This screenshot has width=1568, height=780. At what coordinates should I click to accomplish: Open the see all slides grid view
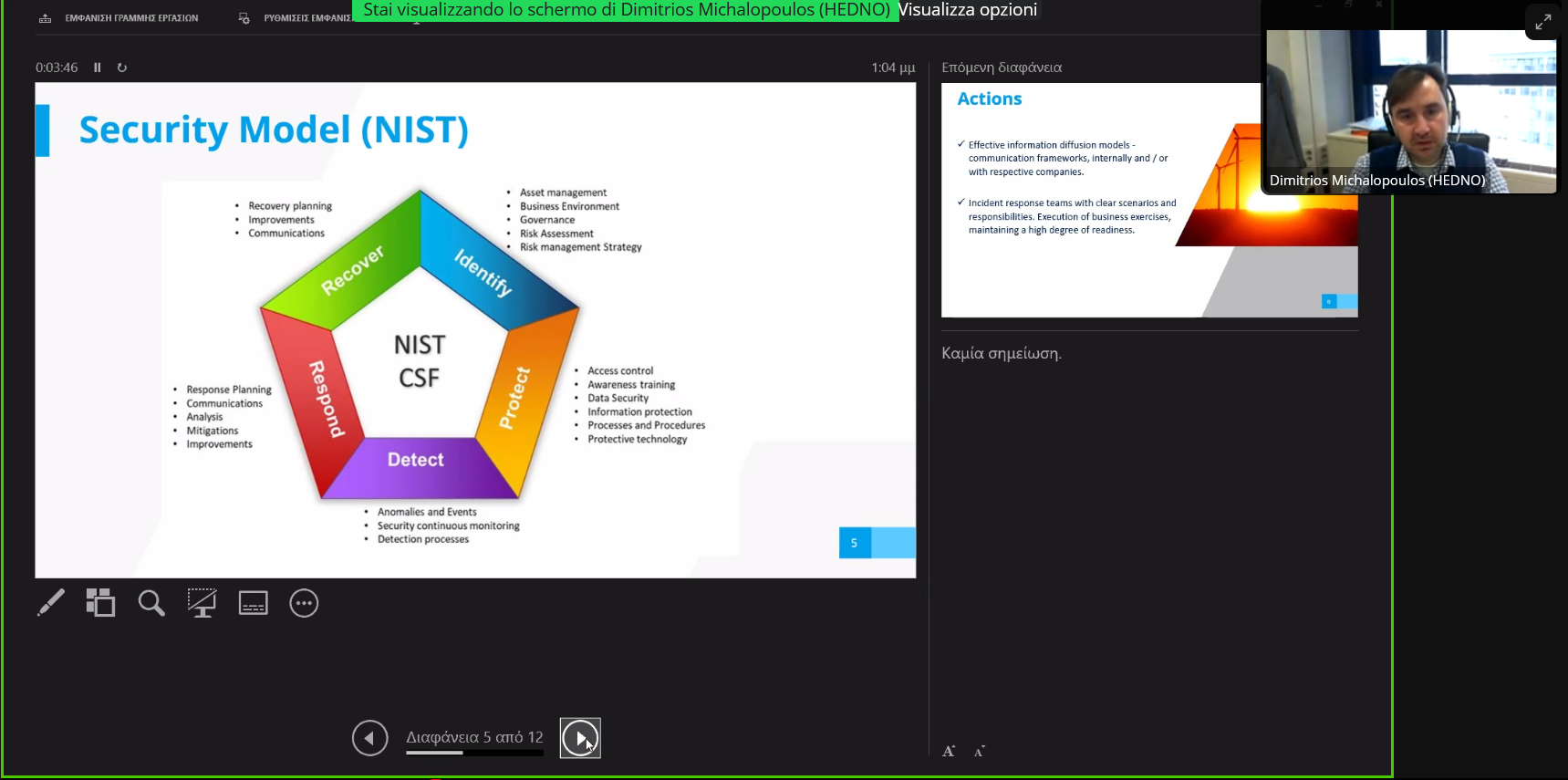tap(100, 603)
